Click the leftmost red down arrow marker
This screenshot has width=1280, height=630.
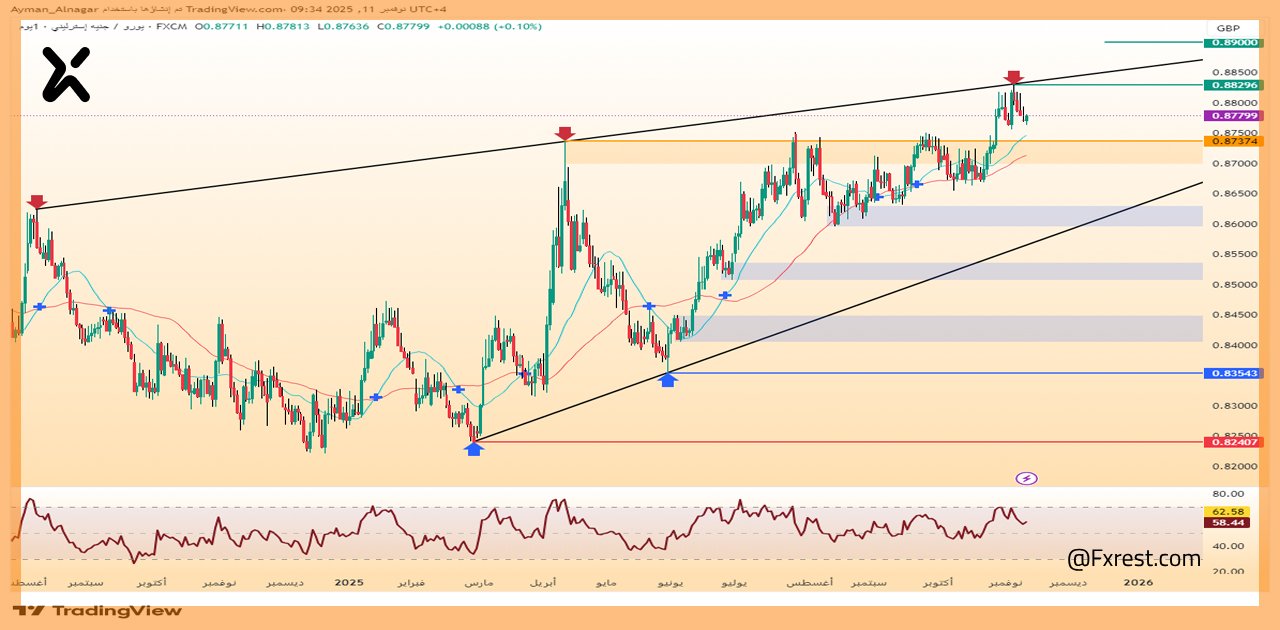pyautogui.click(x=37, y=202)
